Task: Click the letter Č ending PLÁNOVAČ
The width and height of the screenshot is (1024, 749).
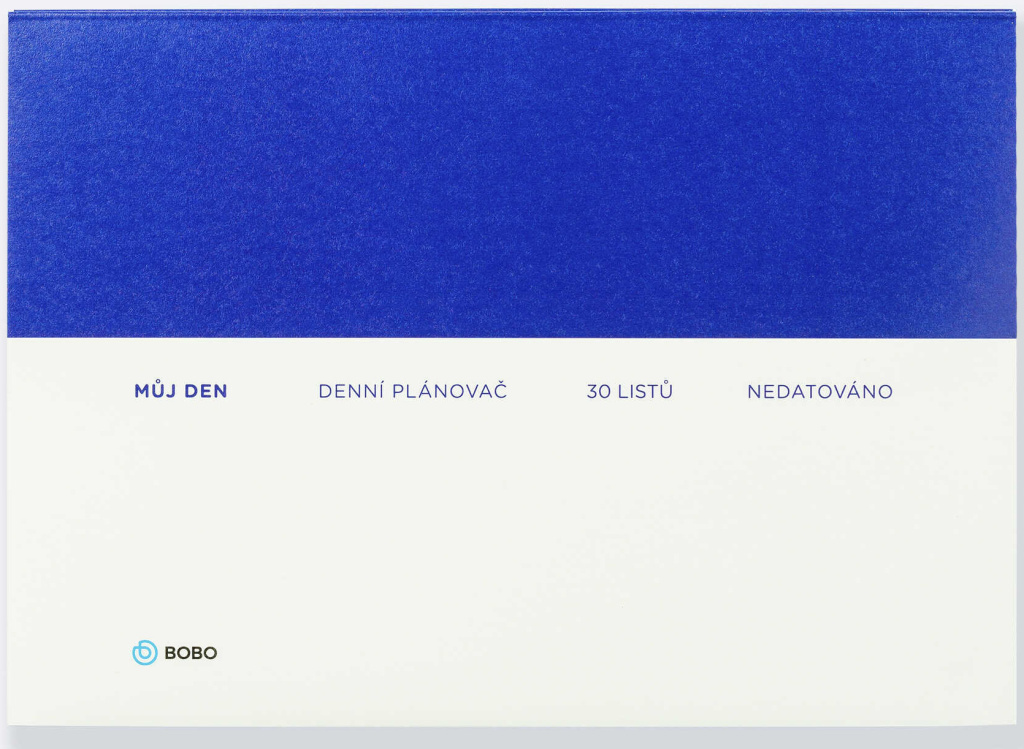Action: (500, 391)
